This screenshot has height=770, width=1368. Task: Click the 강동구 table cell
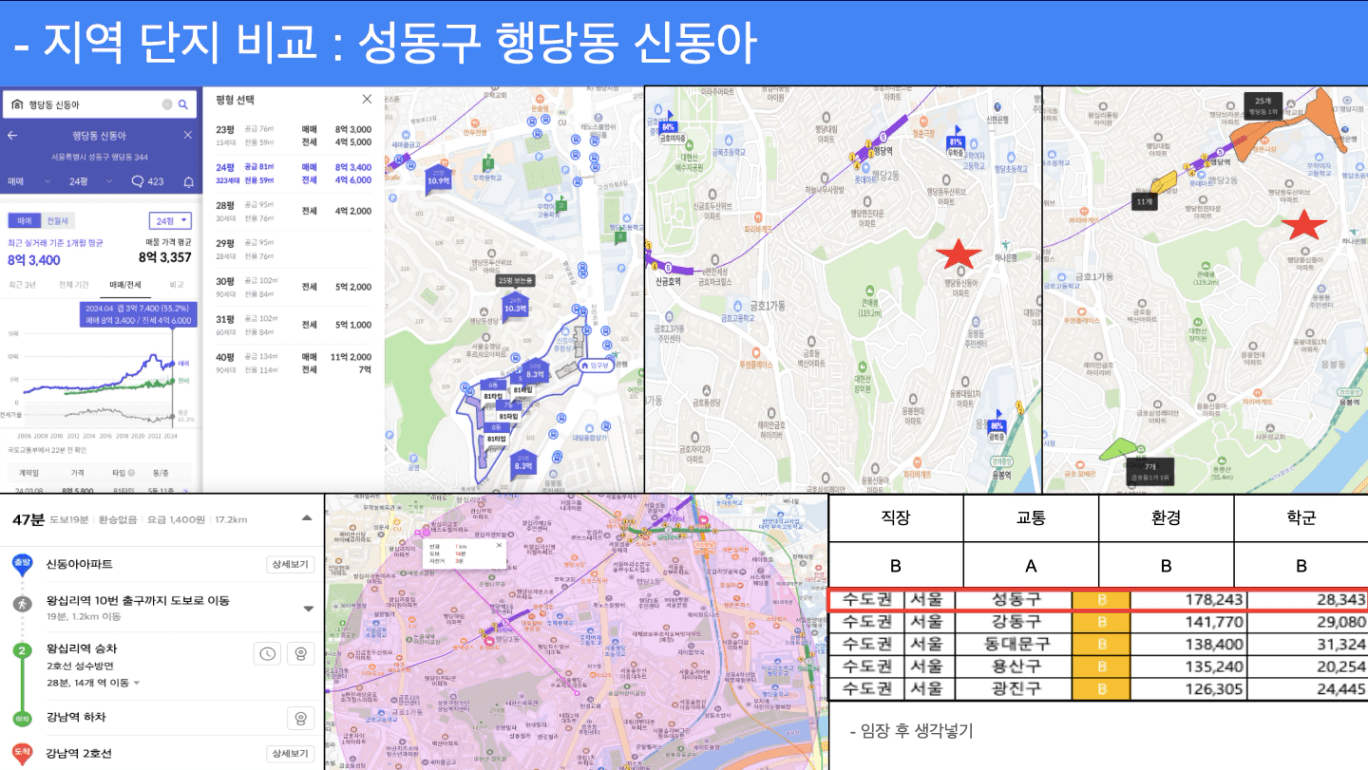point(1014,622)
